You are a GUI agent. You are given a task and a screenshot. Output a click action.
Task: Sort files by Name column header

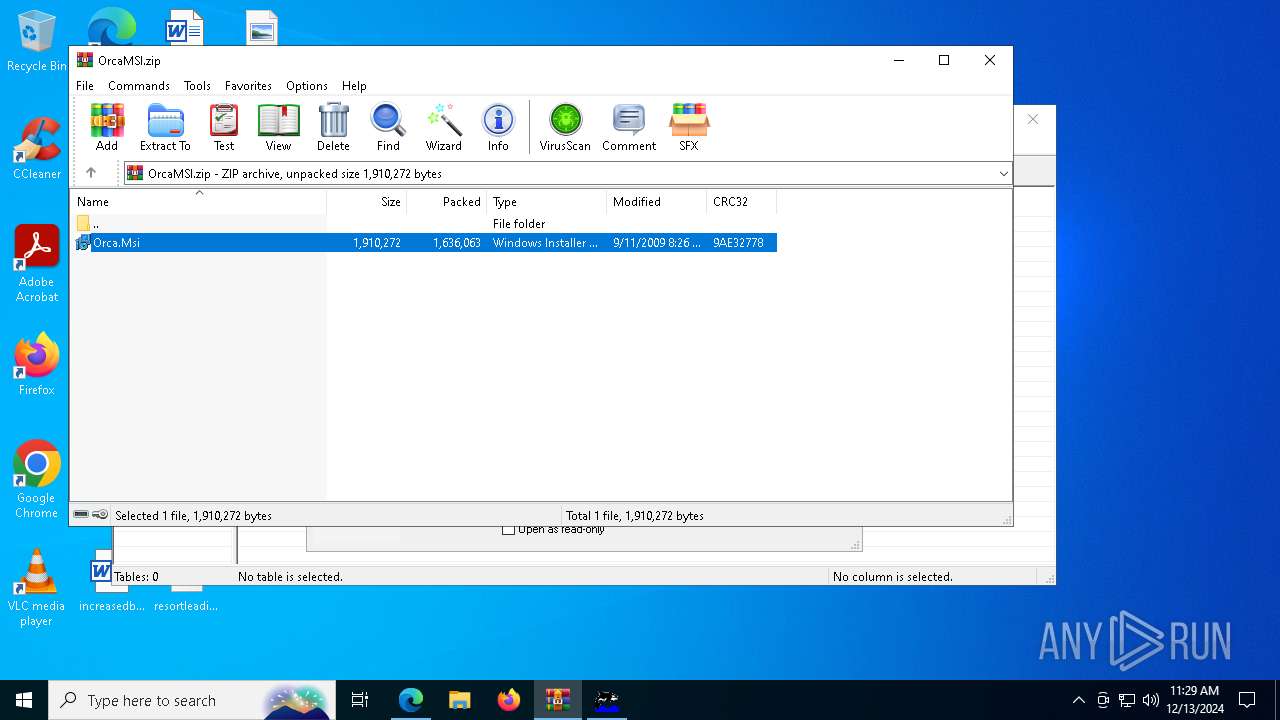pos(198,202)
